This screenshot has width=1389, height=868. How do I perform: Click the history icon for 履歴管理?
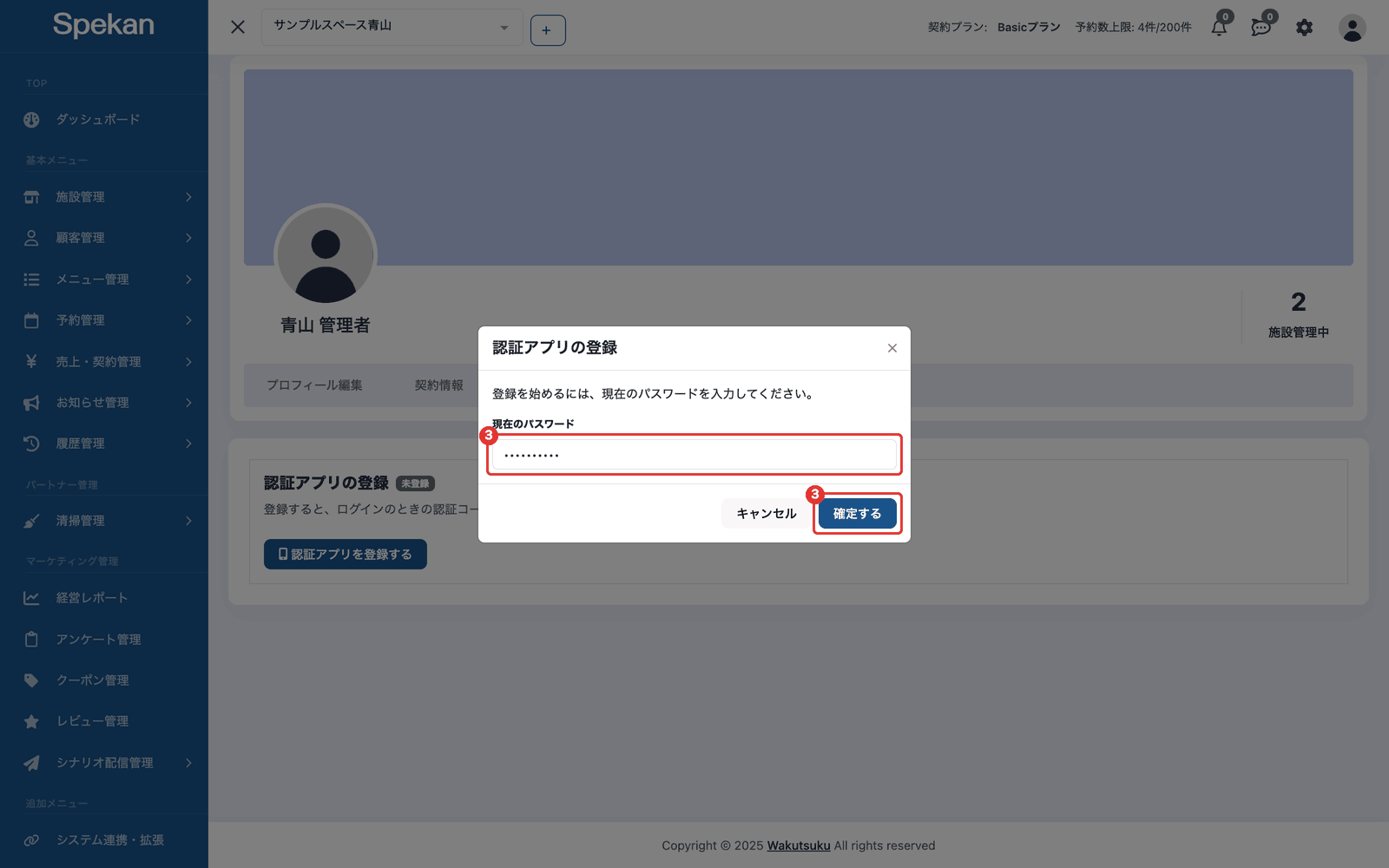point(31,444)
